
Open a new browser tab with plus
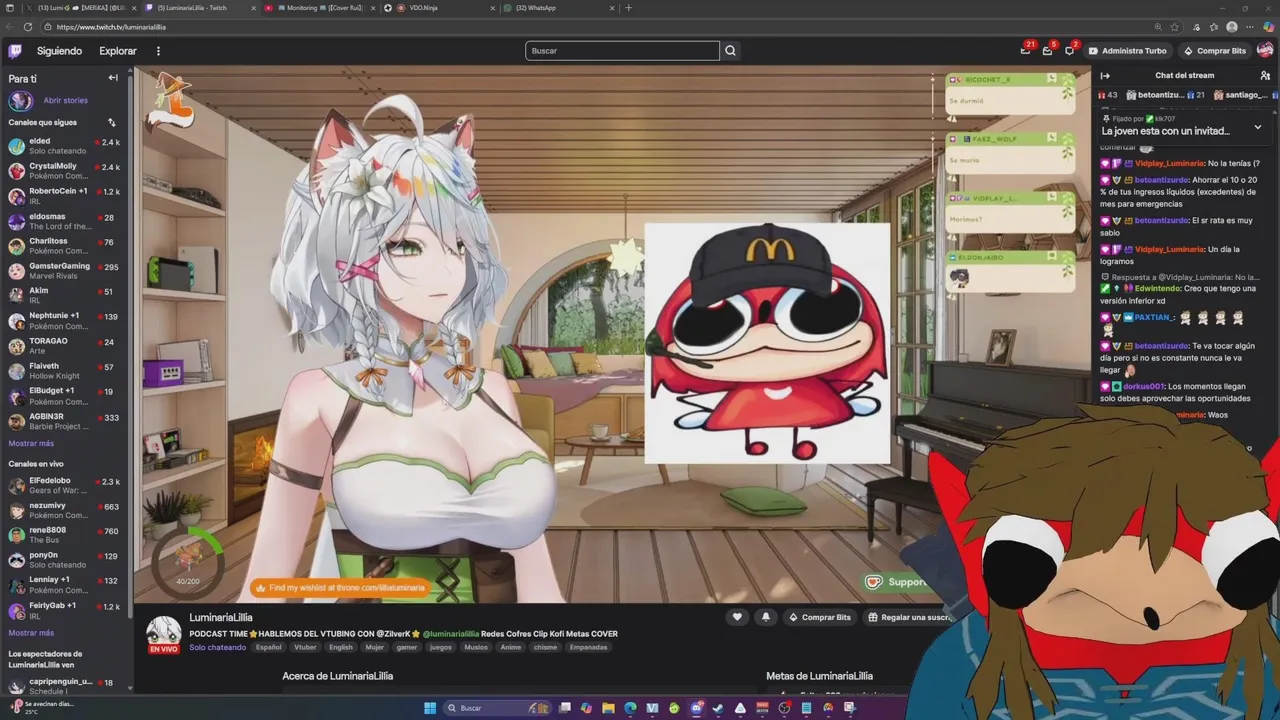coord(628,8)
